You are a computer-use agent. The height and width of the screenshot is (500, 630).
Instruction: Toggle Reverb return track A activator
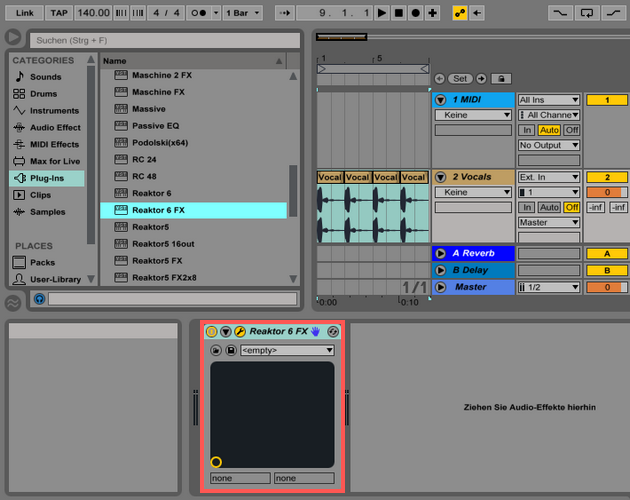coord(607,254)
